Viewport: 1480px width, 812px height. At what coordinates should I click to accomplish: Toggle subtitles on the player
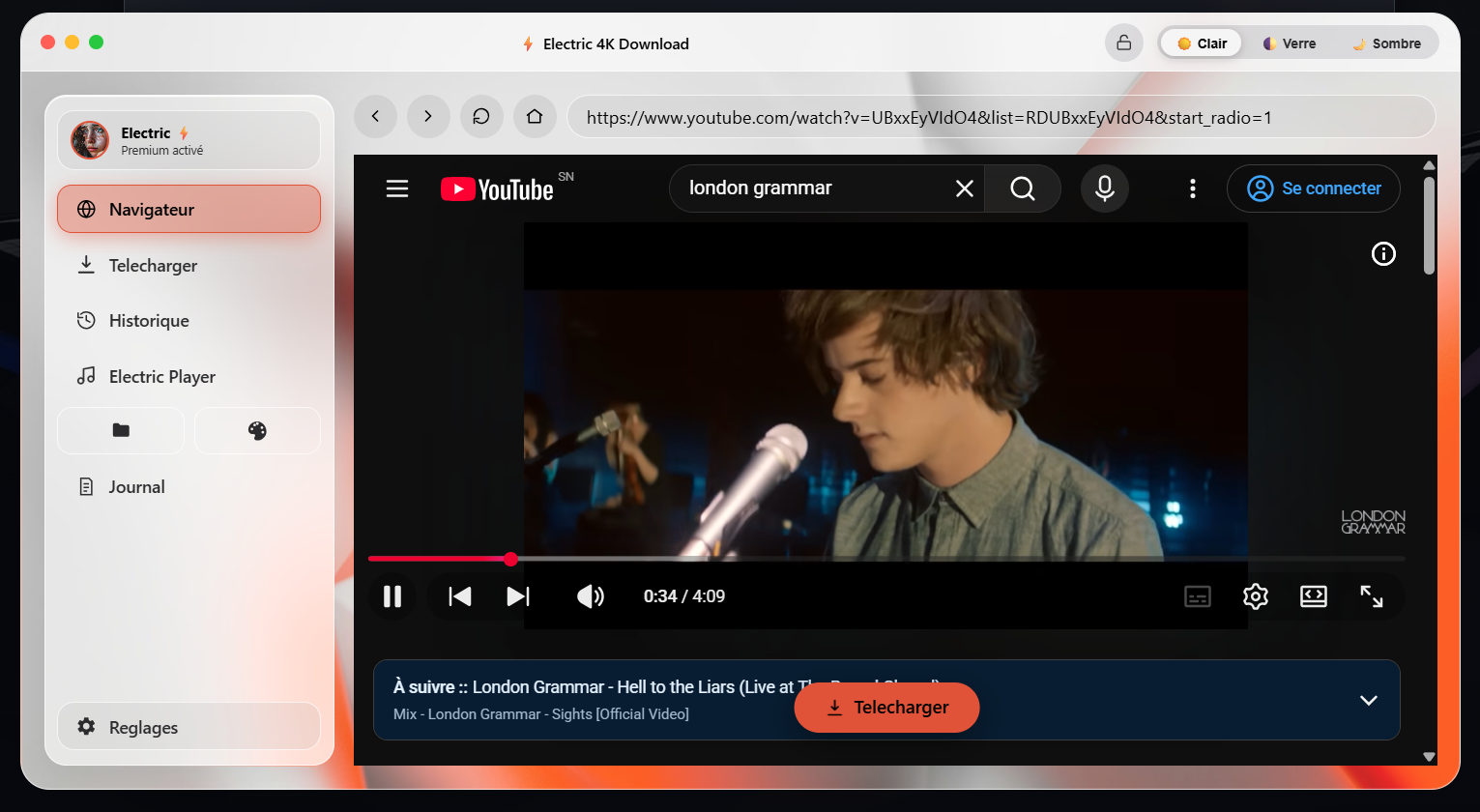(1198, 596)
